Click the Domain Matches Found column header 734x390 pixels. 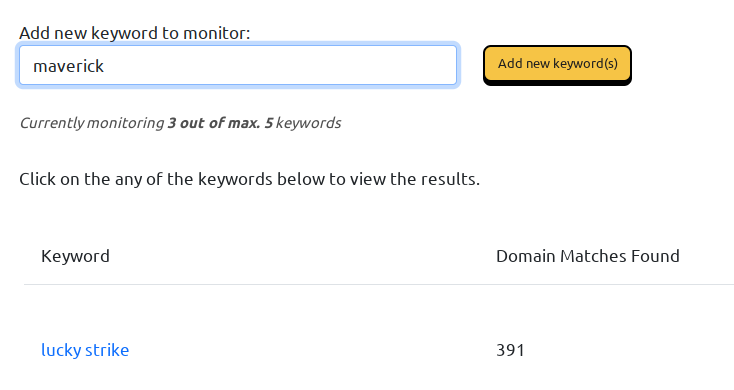tap(587, 256)
